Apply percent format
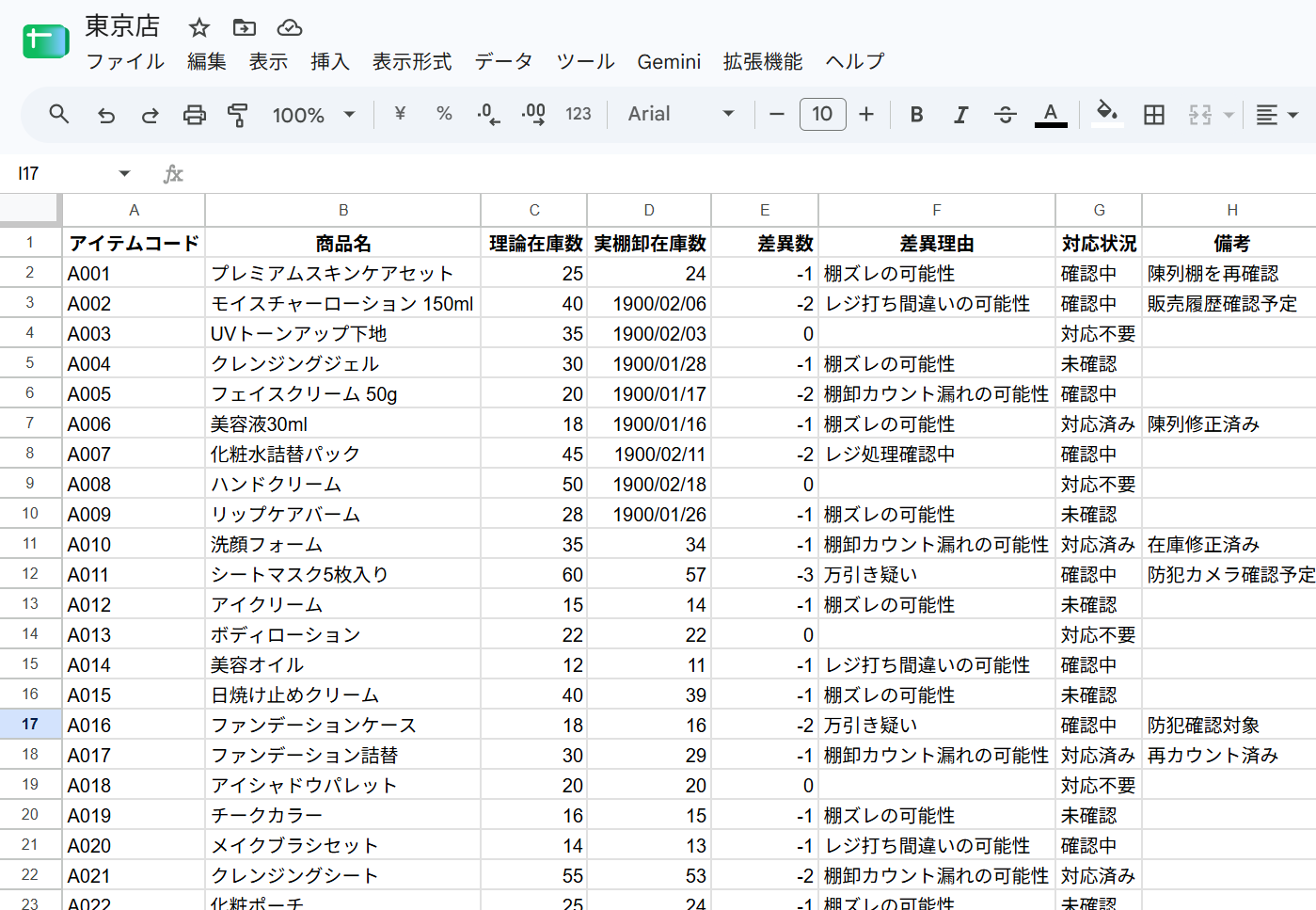The image size is (1316, 910). [x=444, y=114]
